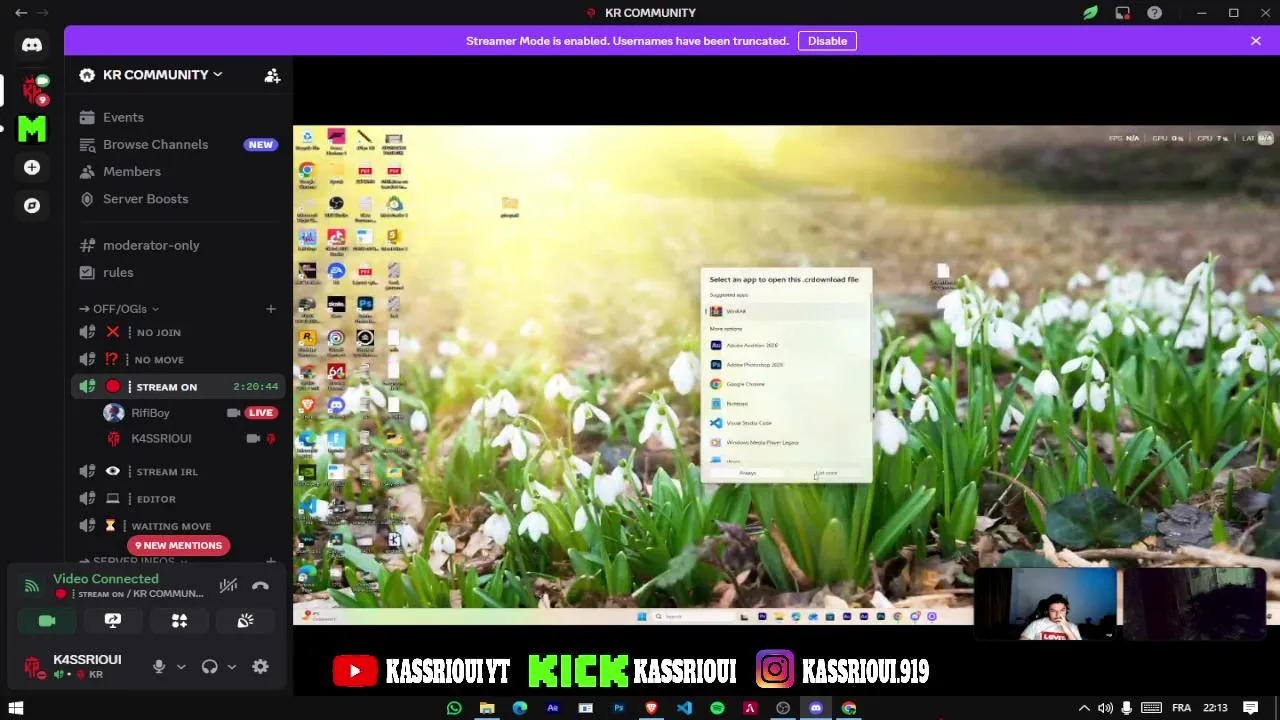The image size is (1280, 720).
Task: Toggle screen sharing button
Action: (x=113, y=621)
